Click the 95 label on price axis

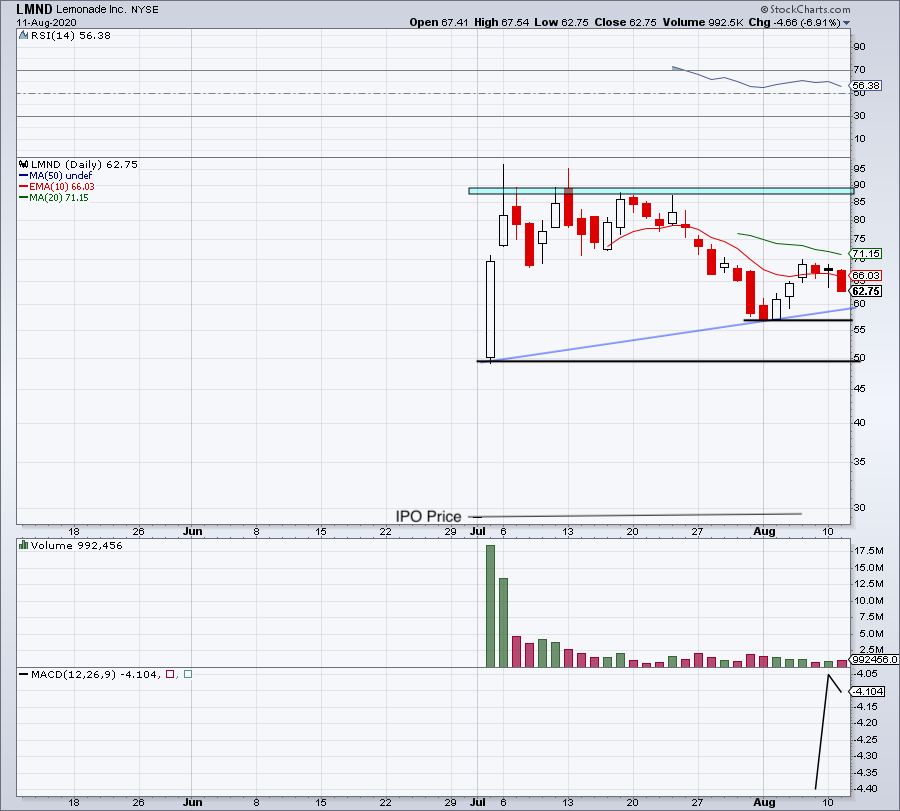pos(859,169)
